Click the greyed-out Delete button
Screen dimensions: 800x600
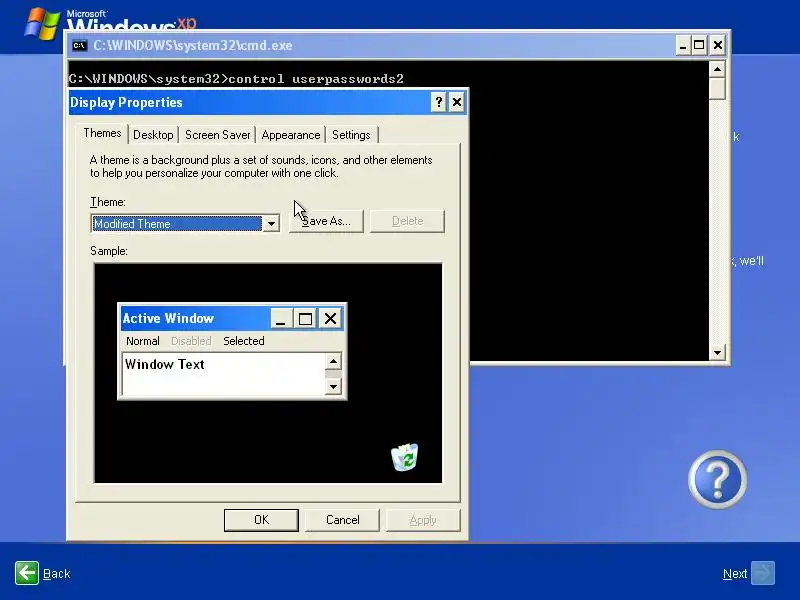407,221
